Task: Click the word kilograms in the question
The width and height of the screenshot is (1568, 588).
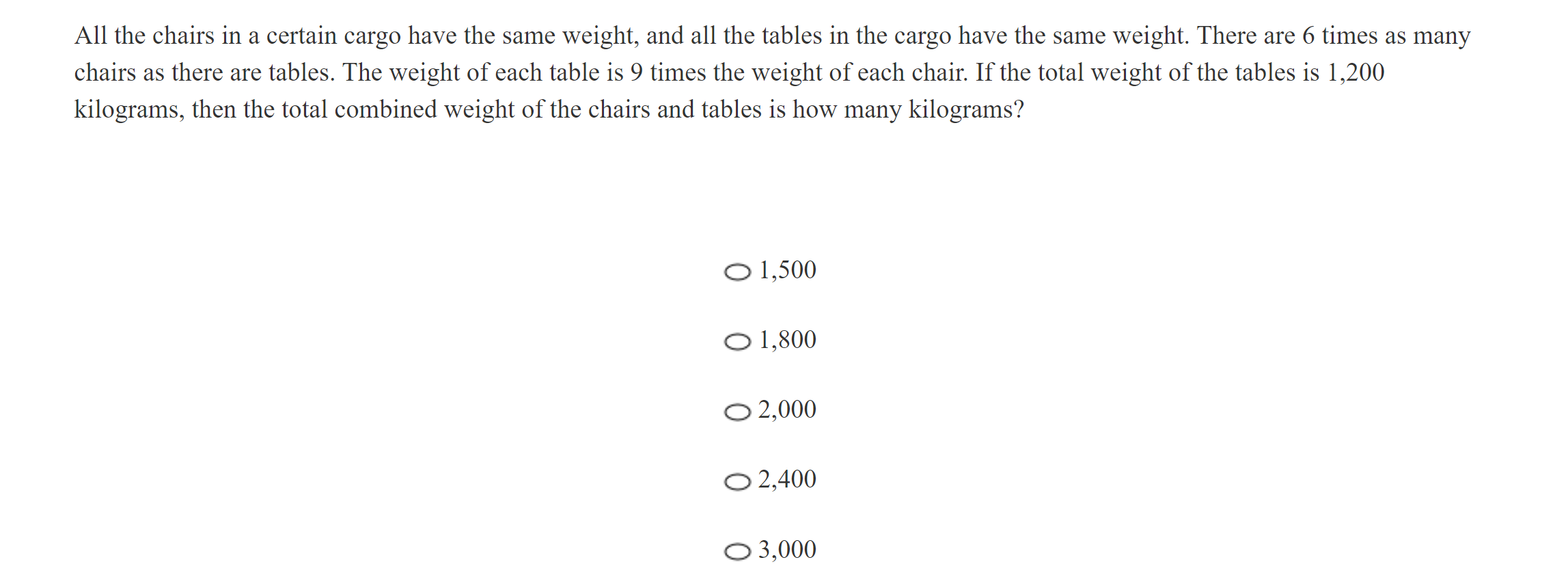Action: pyautogui.click(x=125, y=109)
